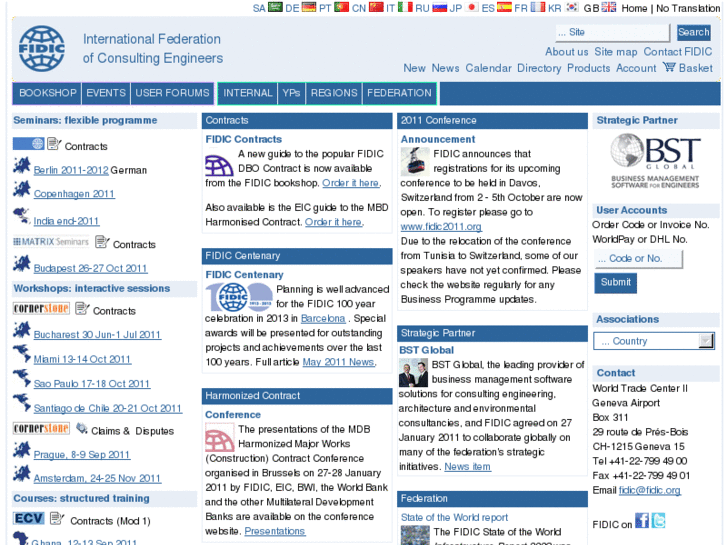Open the EVENTS menu tab
The image size is (727, 545).
coord(106,93)
